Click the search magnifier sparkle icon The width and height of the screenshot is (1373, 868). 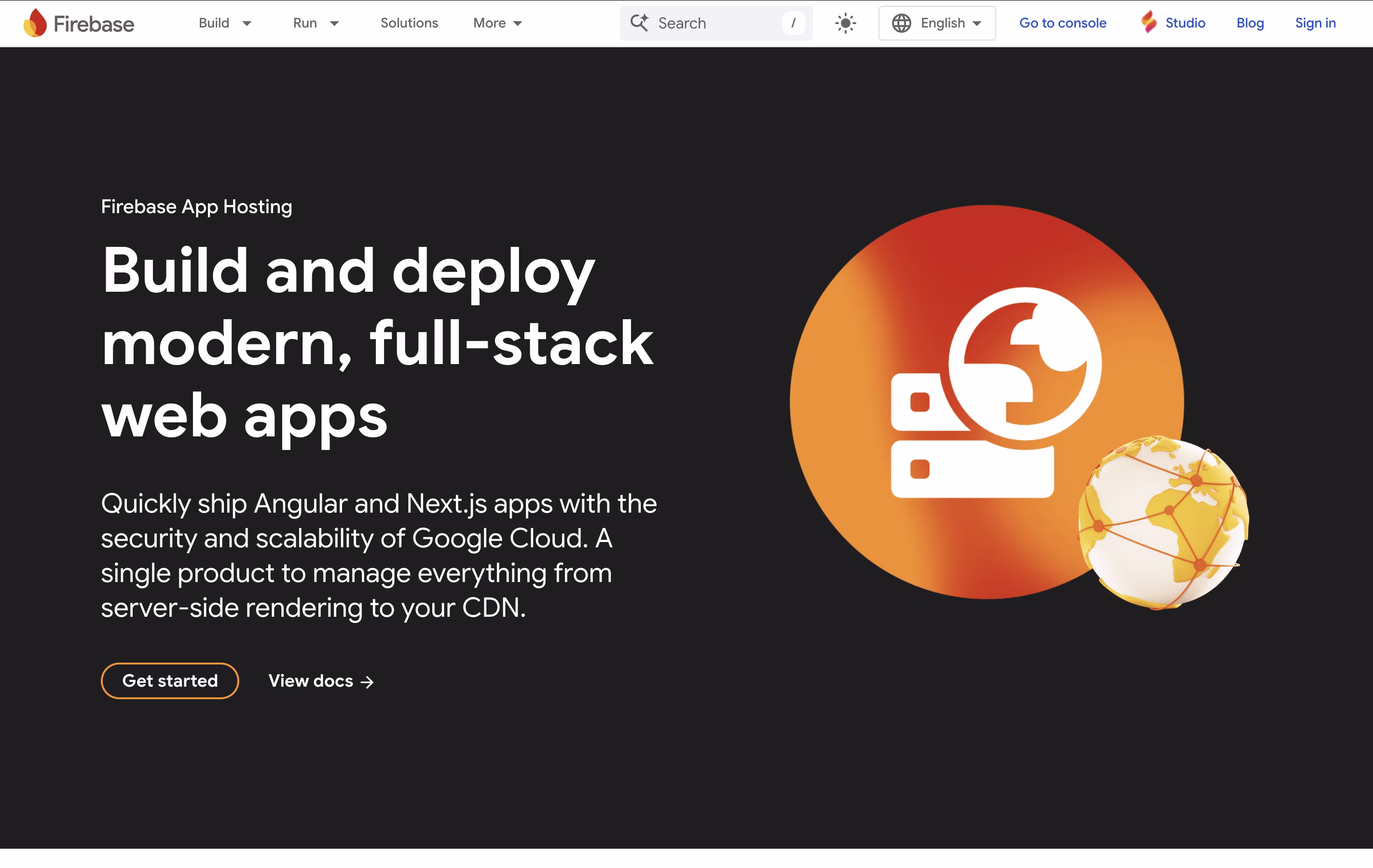pyautogui.click(x=639, y=23)
